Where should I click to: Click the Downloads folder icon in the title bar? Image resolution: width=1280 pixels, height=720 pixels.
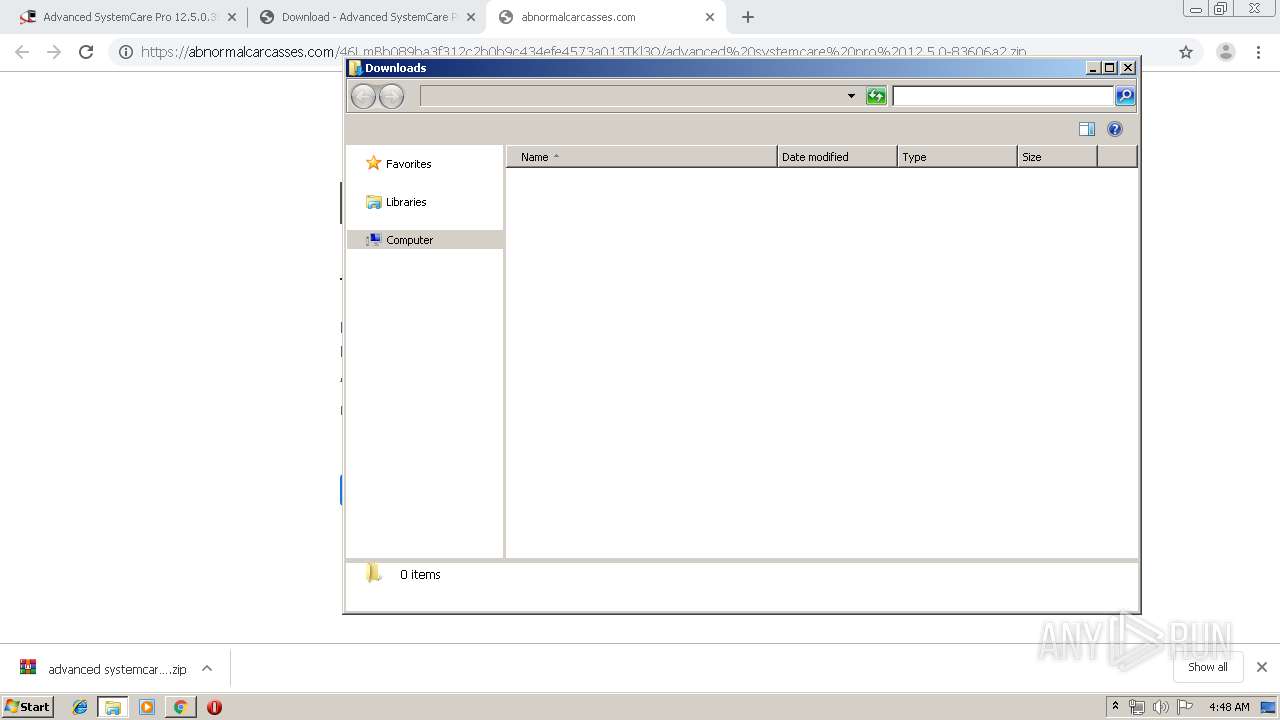point(355,68)
